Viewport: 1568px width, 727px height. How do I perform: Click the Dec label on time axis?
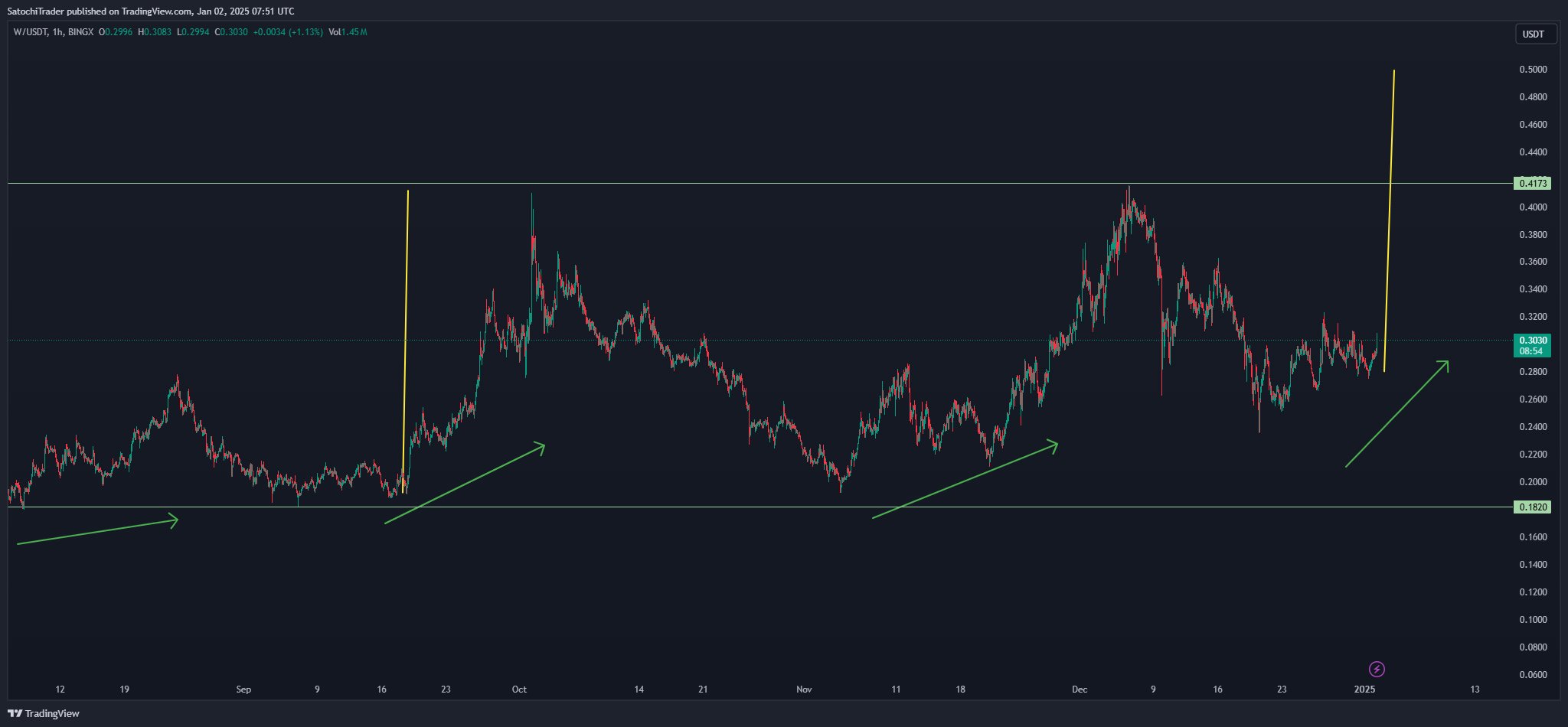(x=1080, y=690)
